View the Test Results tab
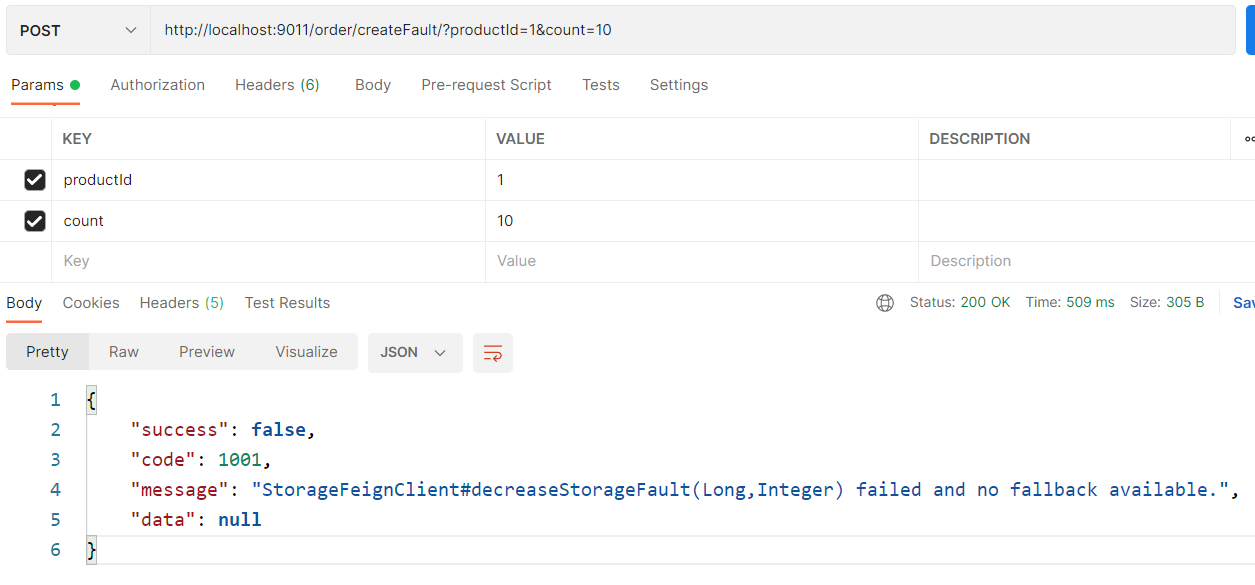 point(287,303)
